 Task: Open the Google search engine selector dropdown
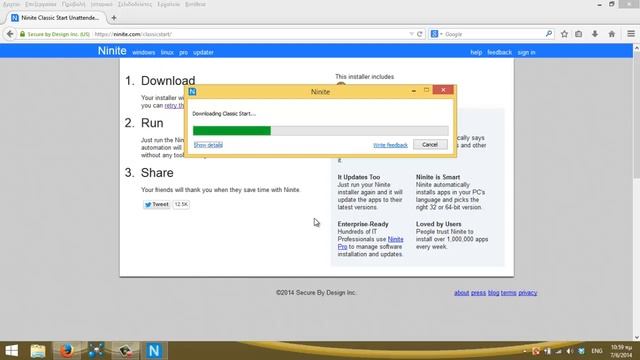click(x=436, y=34)
